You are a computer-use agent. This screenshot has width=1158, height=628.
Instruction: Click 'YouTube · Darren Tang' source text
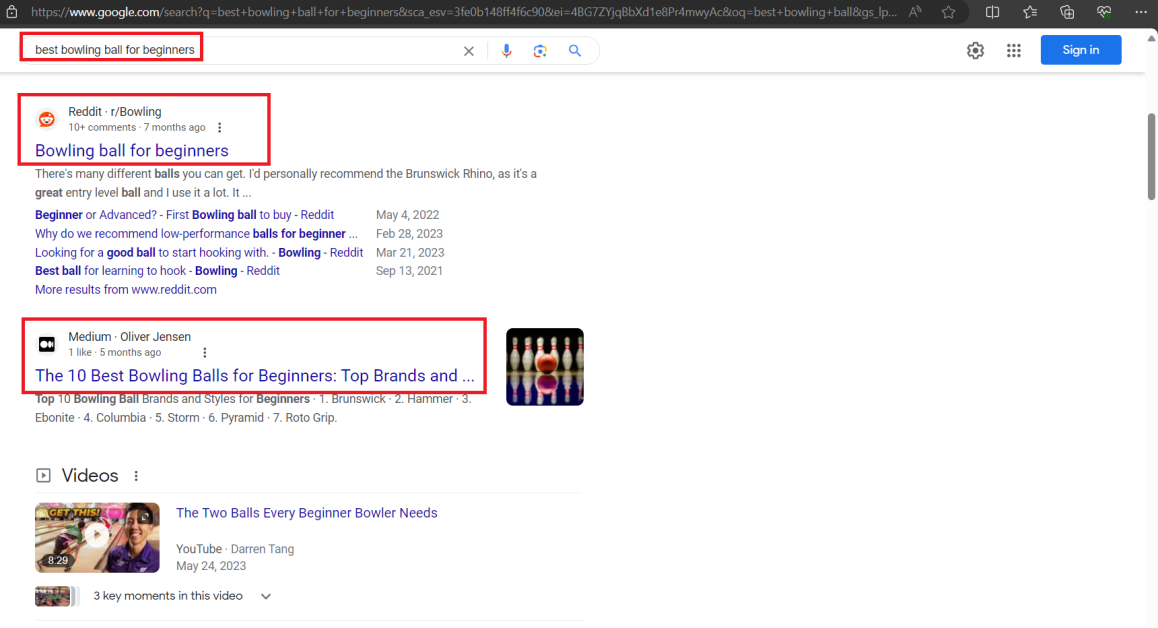pyautogui.click(x=235, y=549)
